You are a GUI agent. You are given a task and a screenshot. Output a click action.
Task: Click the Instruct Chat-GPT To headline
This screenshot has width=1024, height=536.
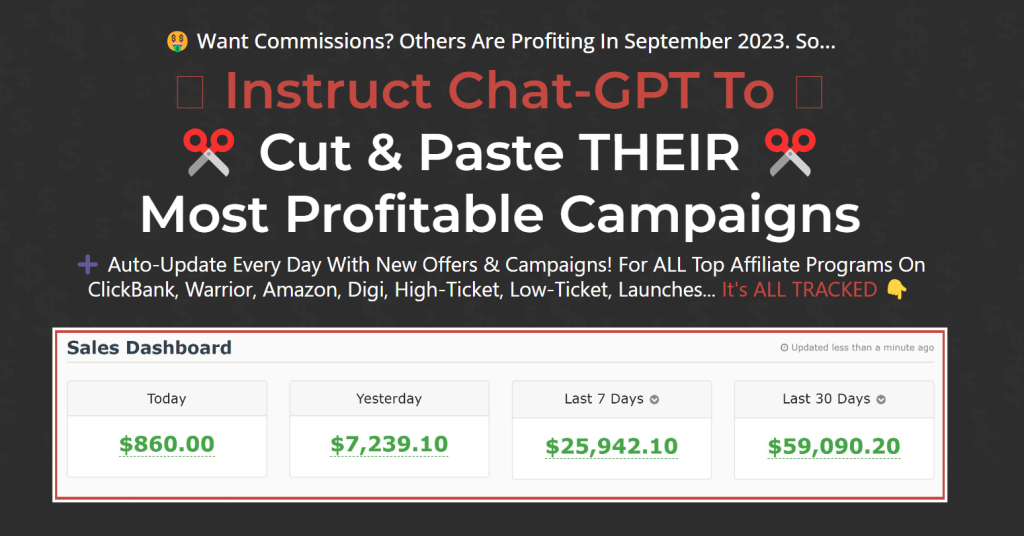tap(500, 90)
